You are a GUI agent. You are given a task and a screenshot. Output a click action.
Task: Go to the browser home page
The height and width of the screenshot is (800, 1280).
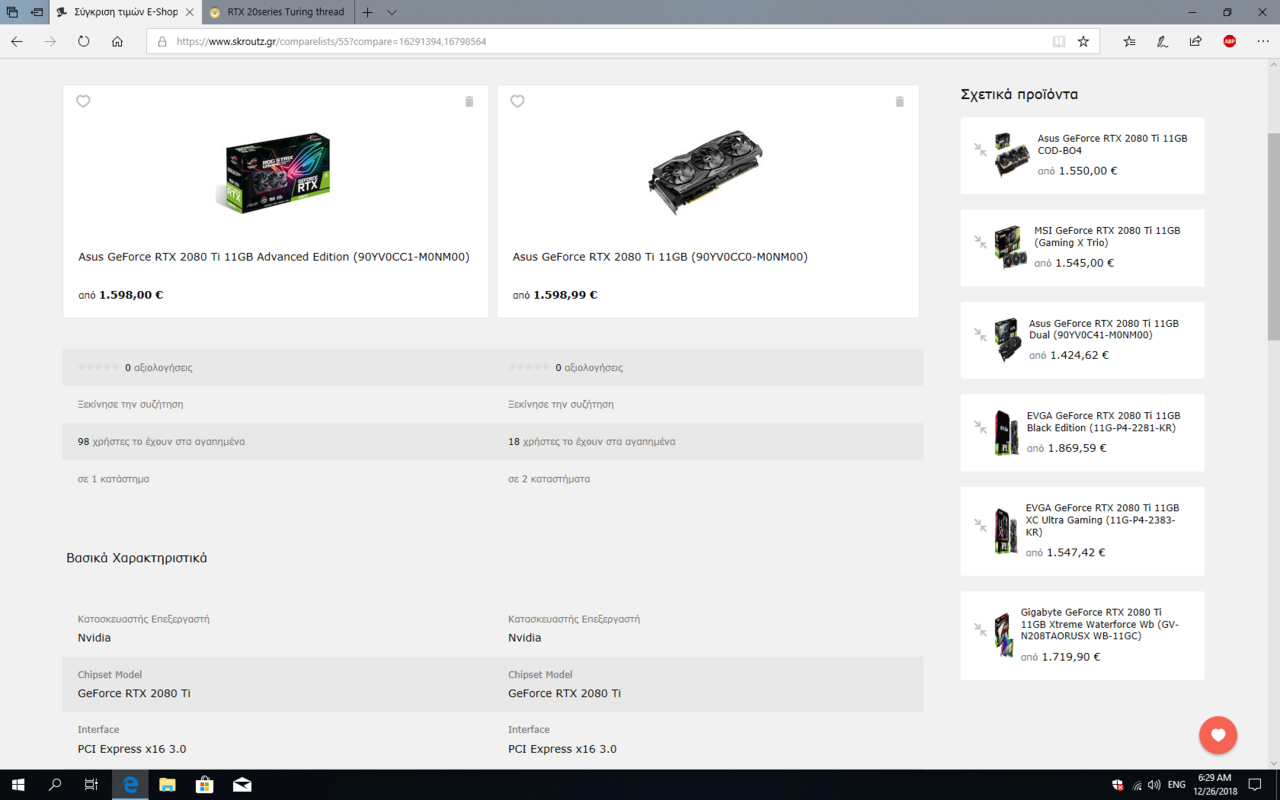(x=117, y=42)
